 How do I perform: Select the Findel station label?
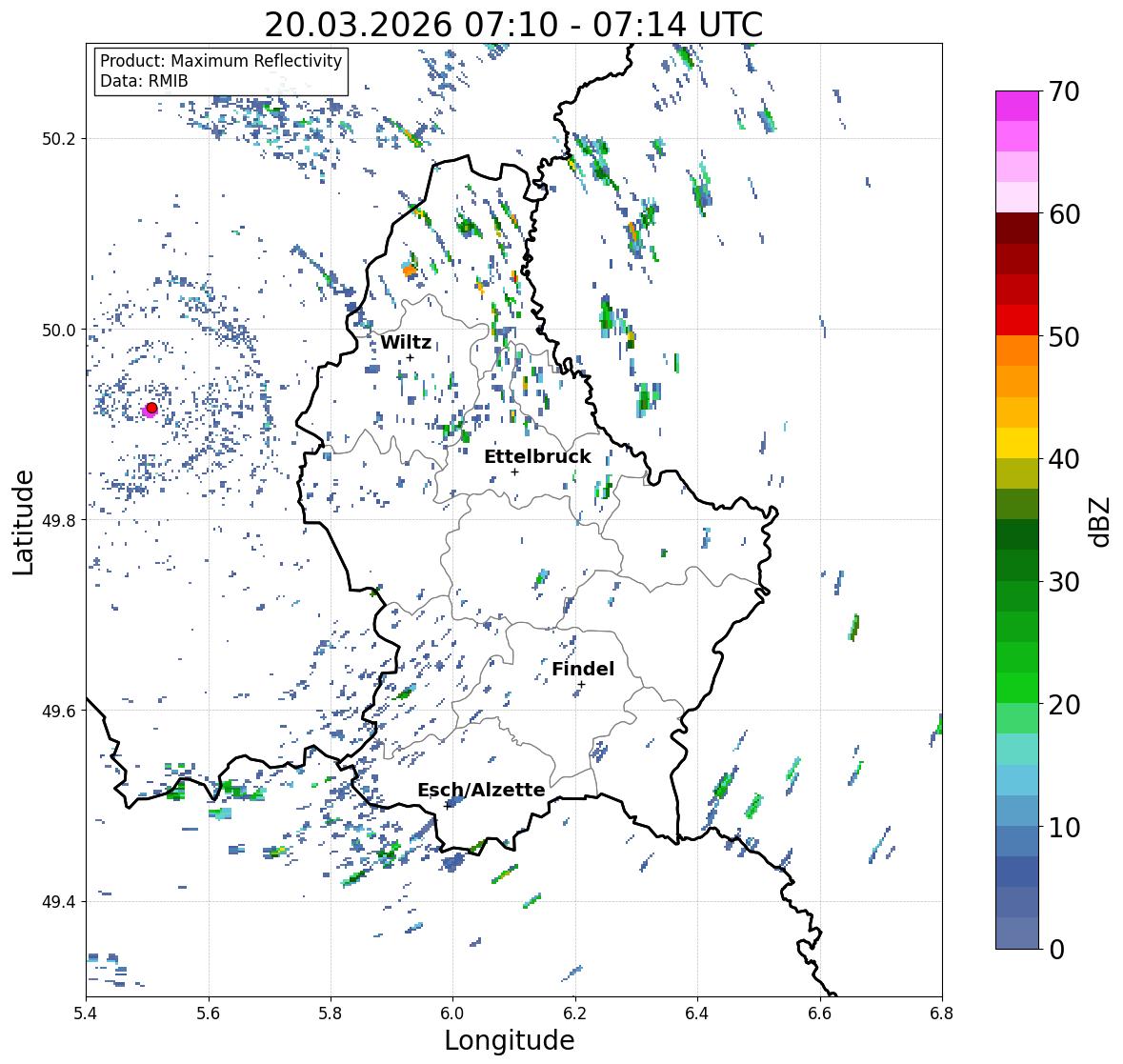click(582, 669)
